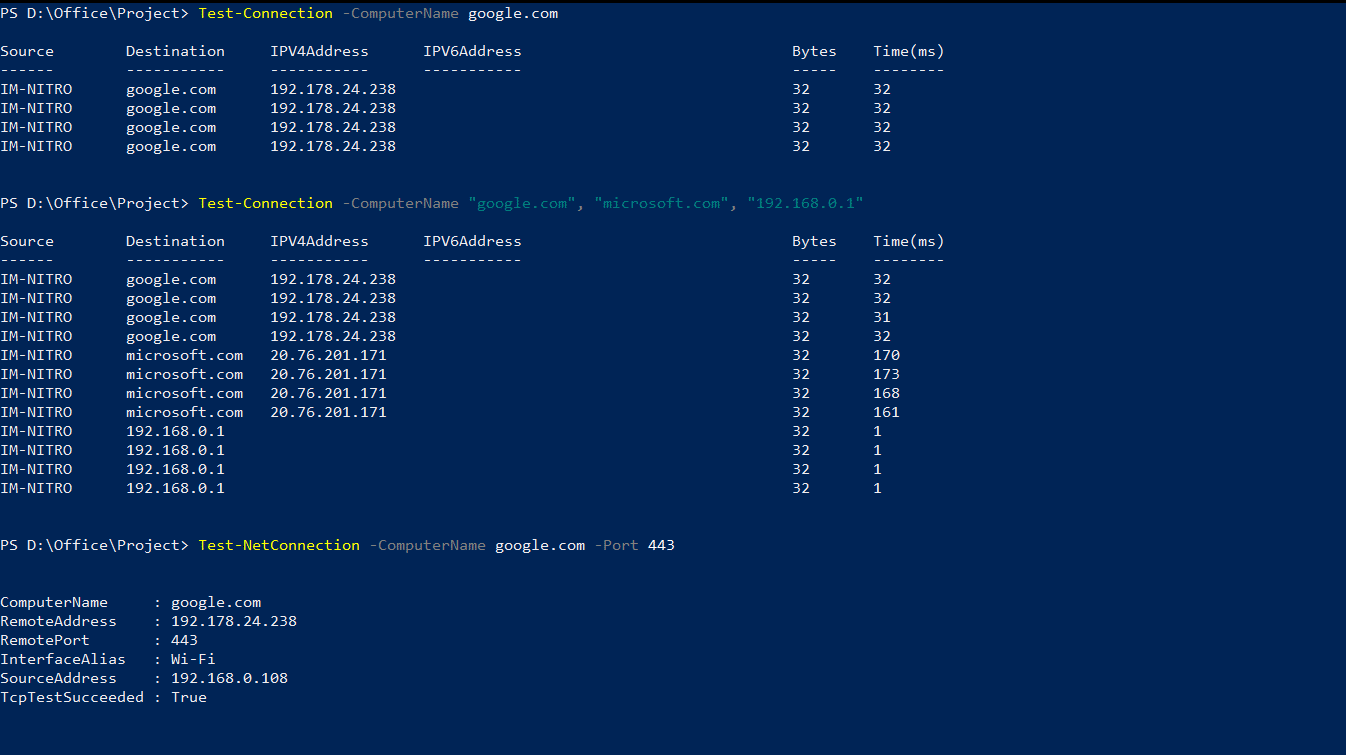Click the Bytes header in the first table
This screenshot has height=755, width=1346.
pos(814,51)
